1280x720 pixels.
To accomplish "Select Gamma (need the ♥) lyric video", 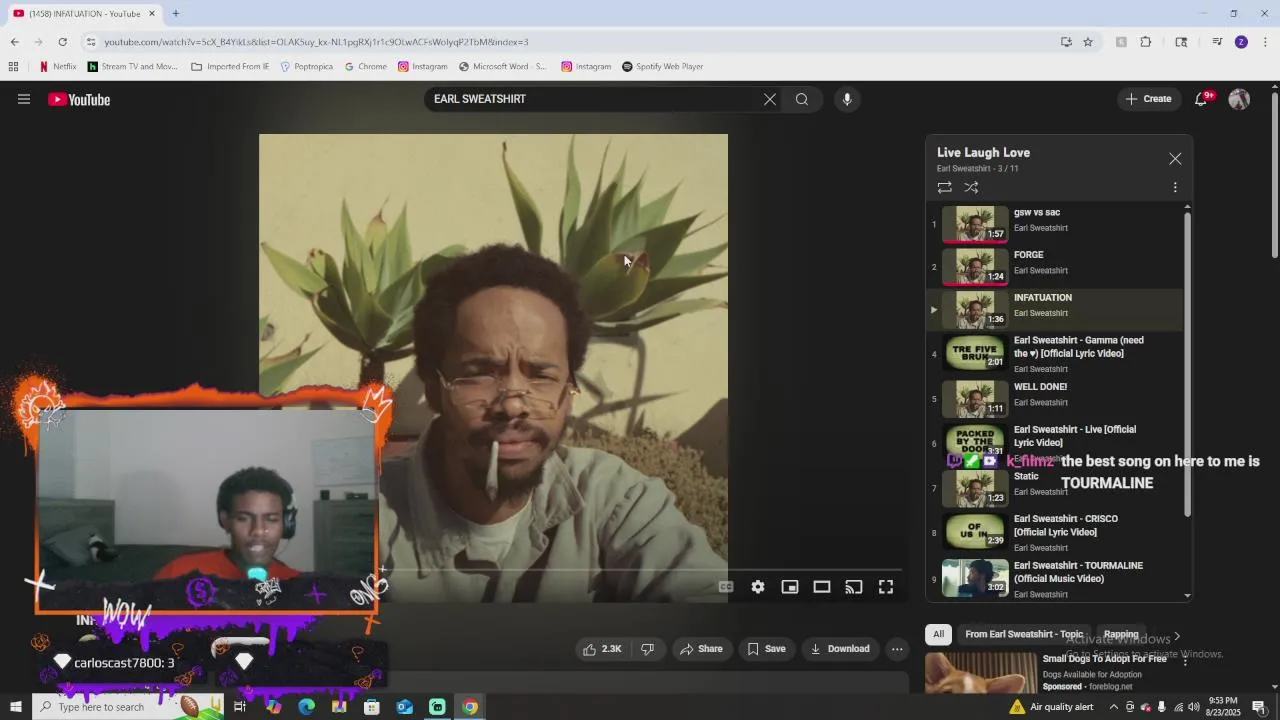I will tap(1055, 354).
